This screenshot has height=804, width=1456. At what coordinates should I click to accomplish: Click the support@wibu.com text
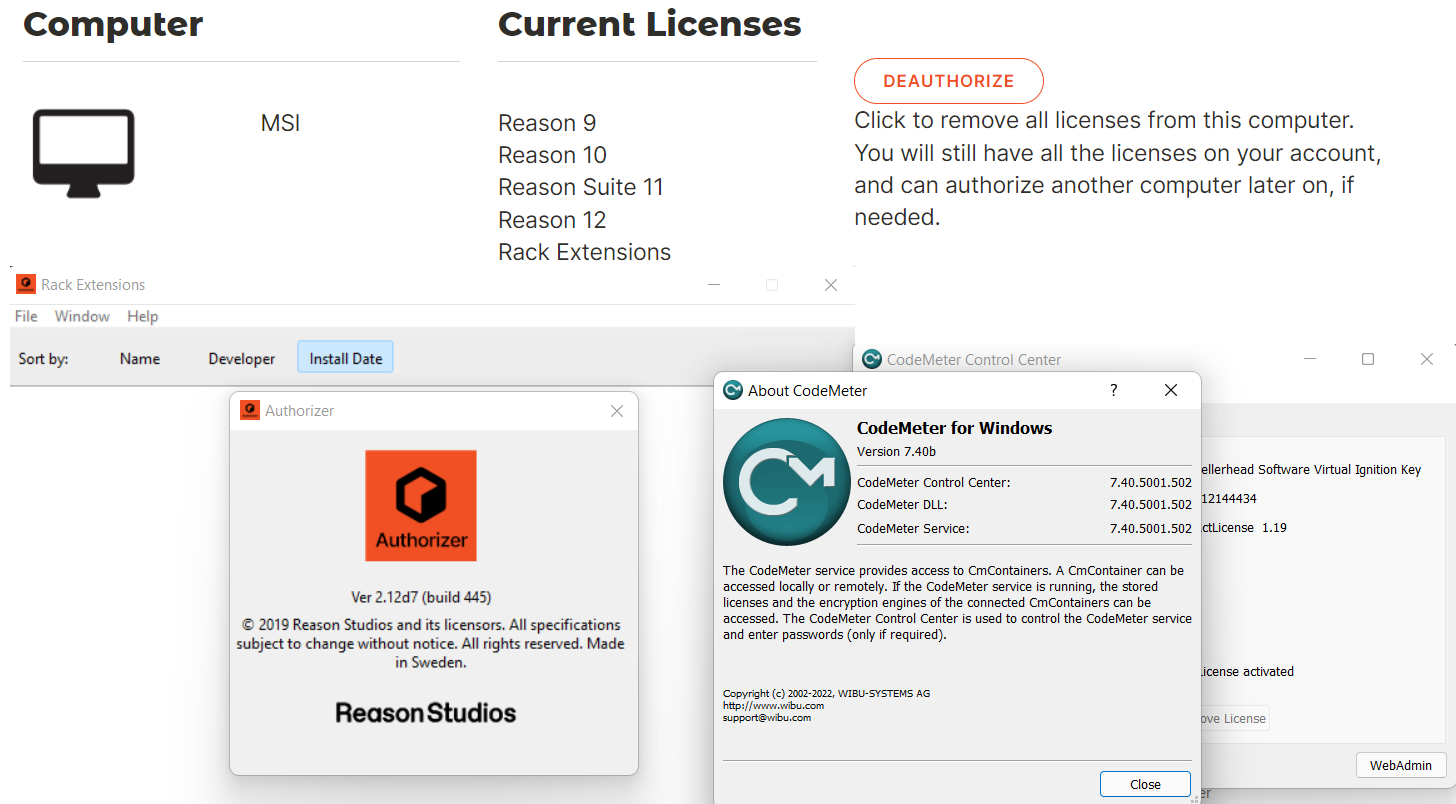[x=767, y=717]
